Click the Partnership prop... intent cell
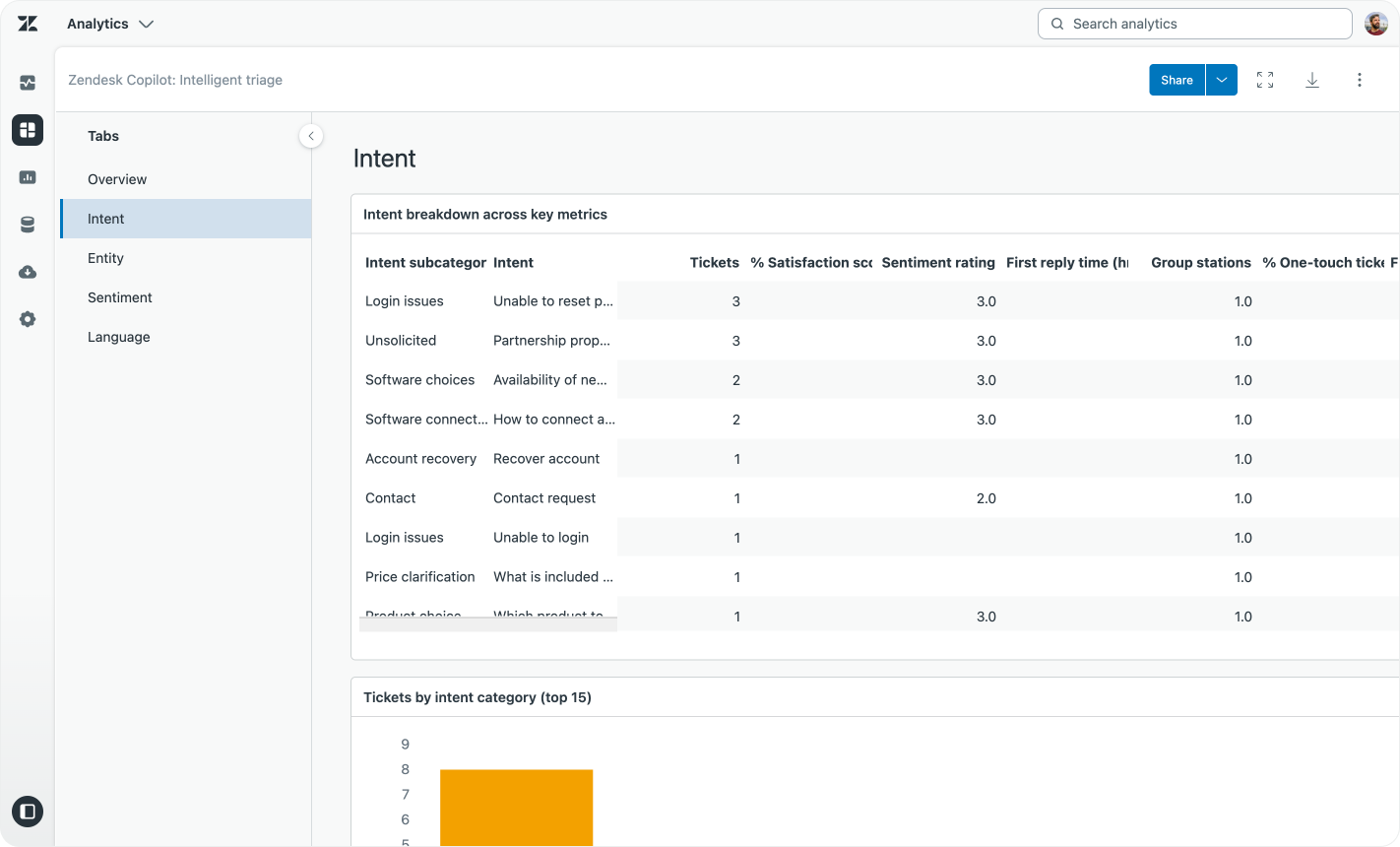Screen dimensions: 1400x847 pyautogui.click(x=551, y=341)
